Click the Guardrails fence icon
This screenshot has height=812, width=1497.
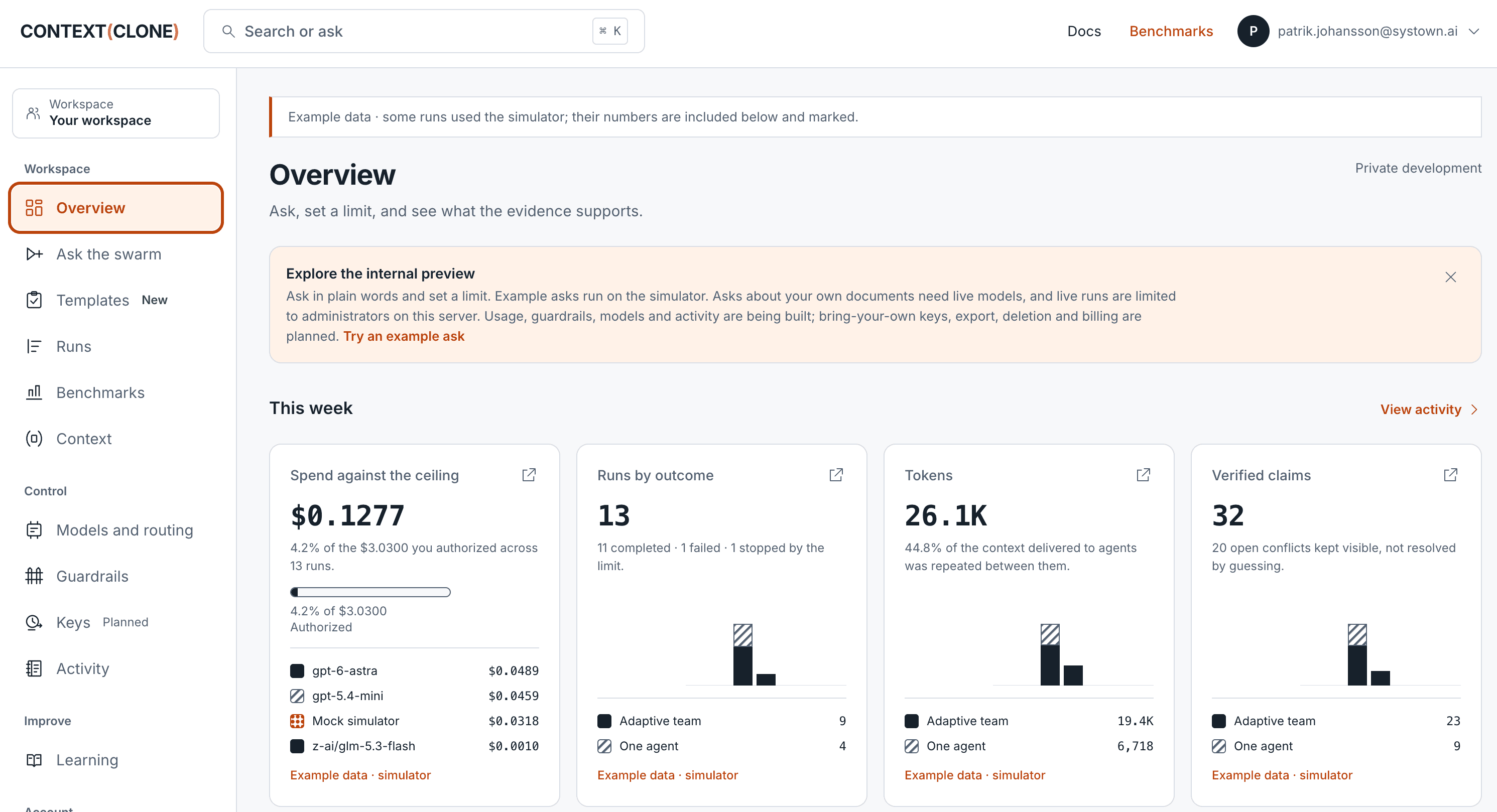[x=34, y=576]
